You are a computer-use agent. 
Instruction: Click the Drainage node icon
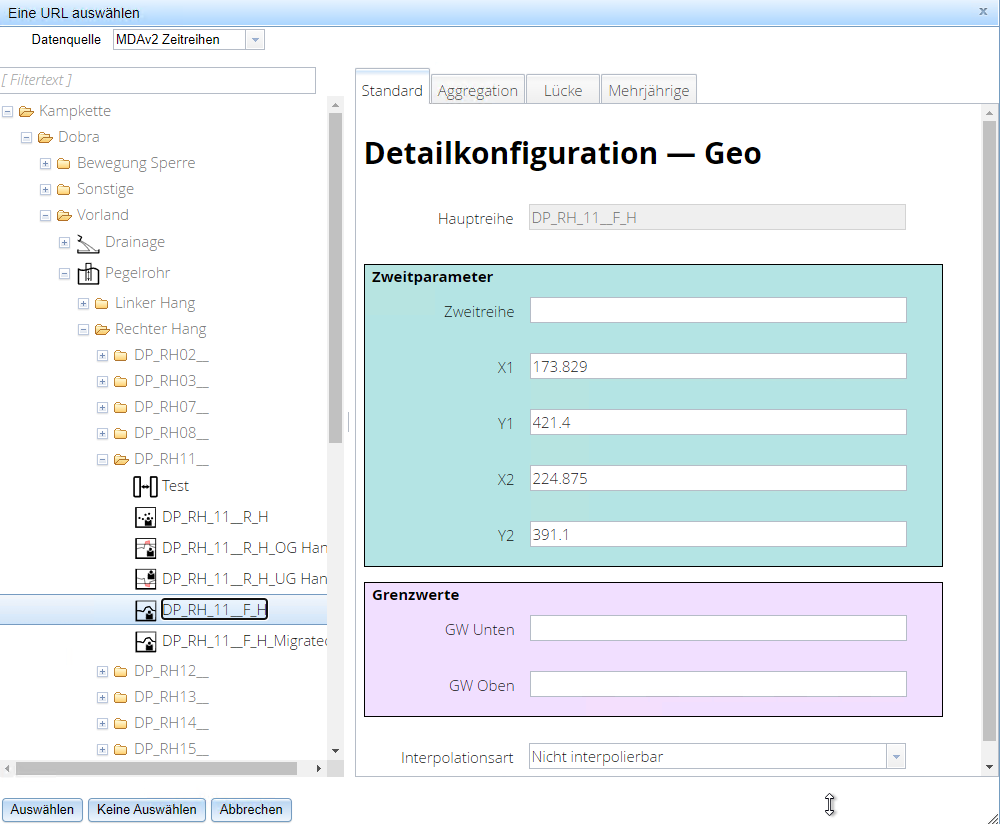tap(88, 242)
